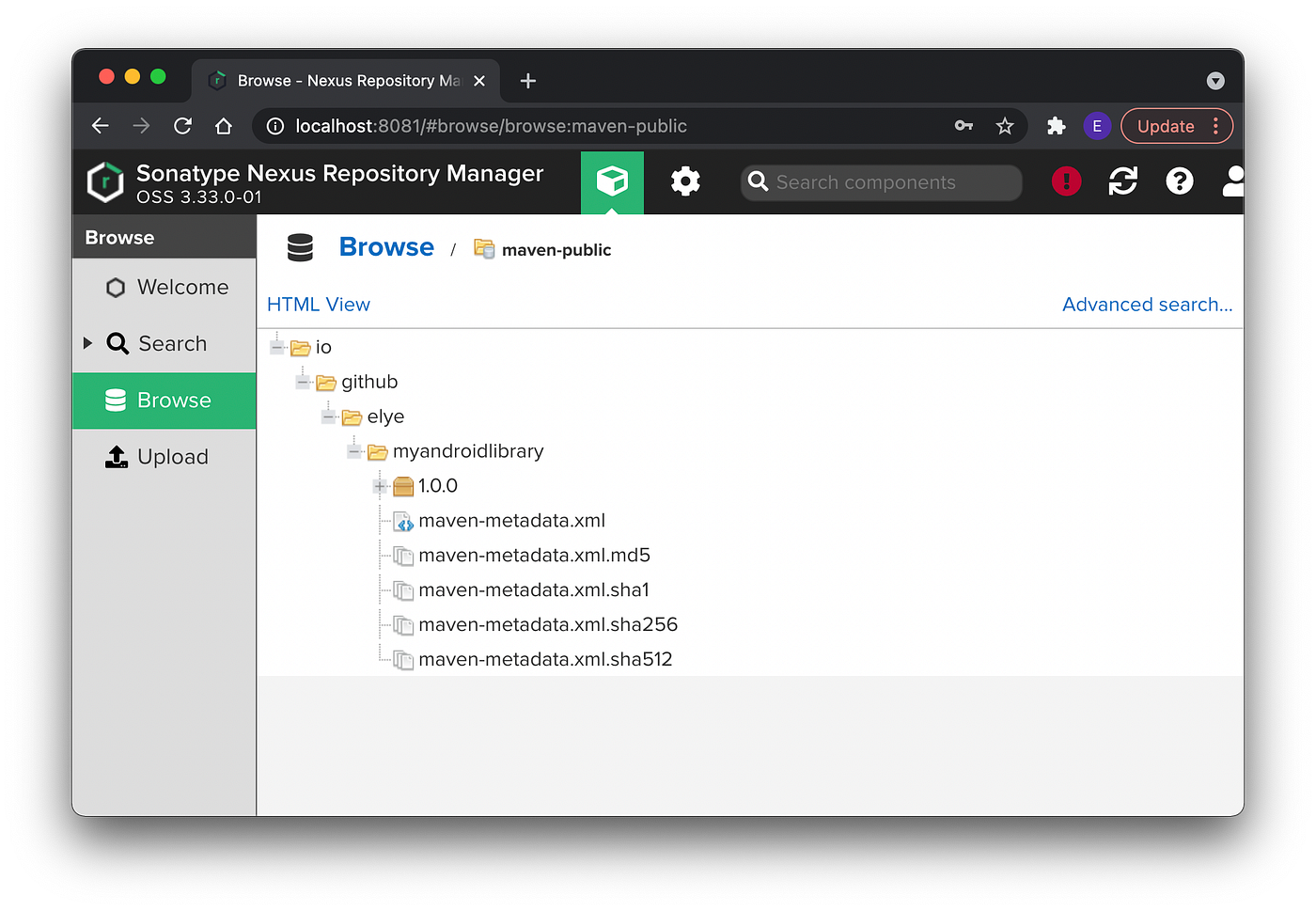Click the green Browse cube icon
1316x911 pixels.
[612, 181]
